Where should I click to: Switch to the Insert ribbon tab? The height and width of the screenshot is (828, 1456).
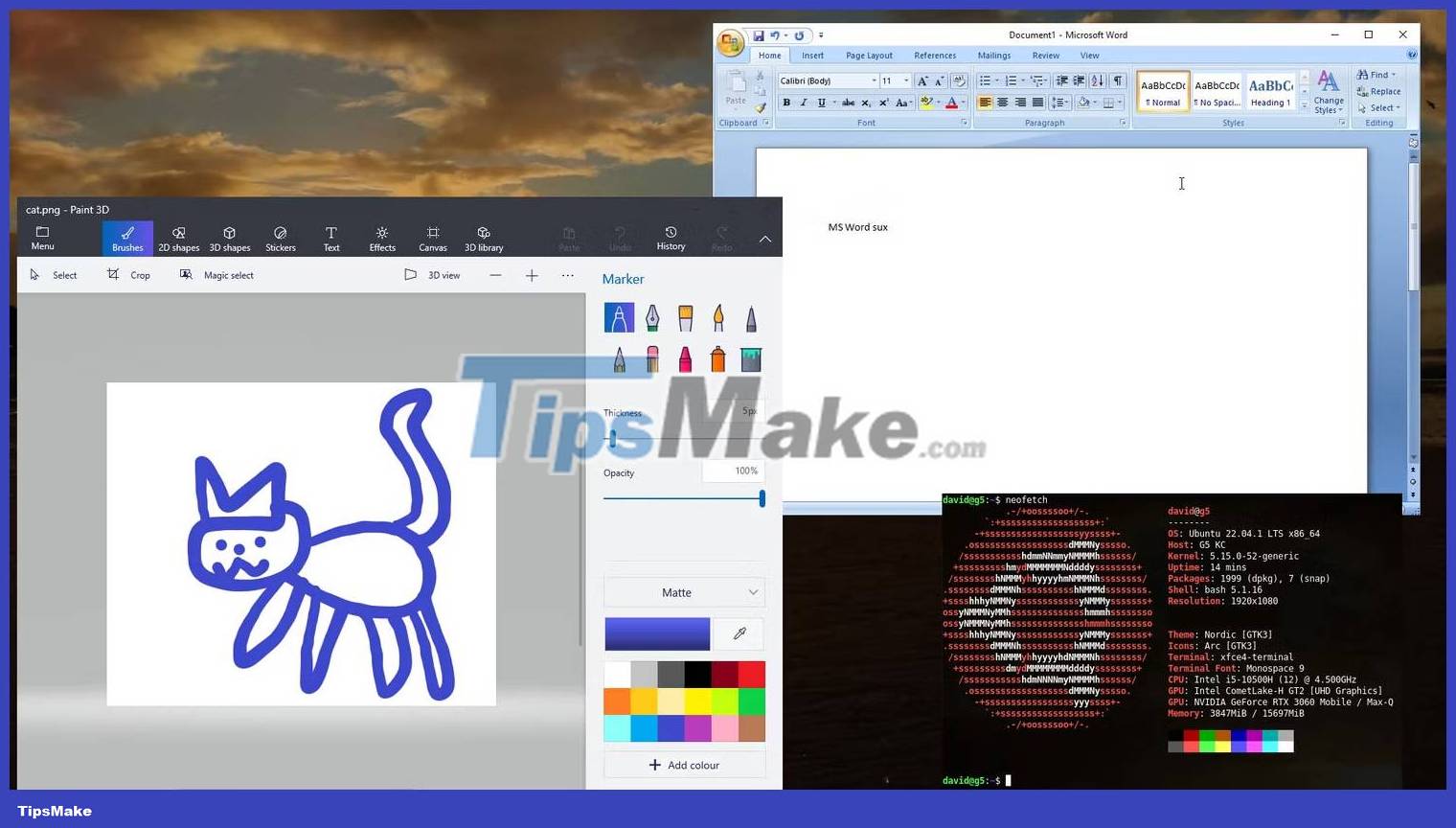812,55
